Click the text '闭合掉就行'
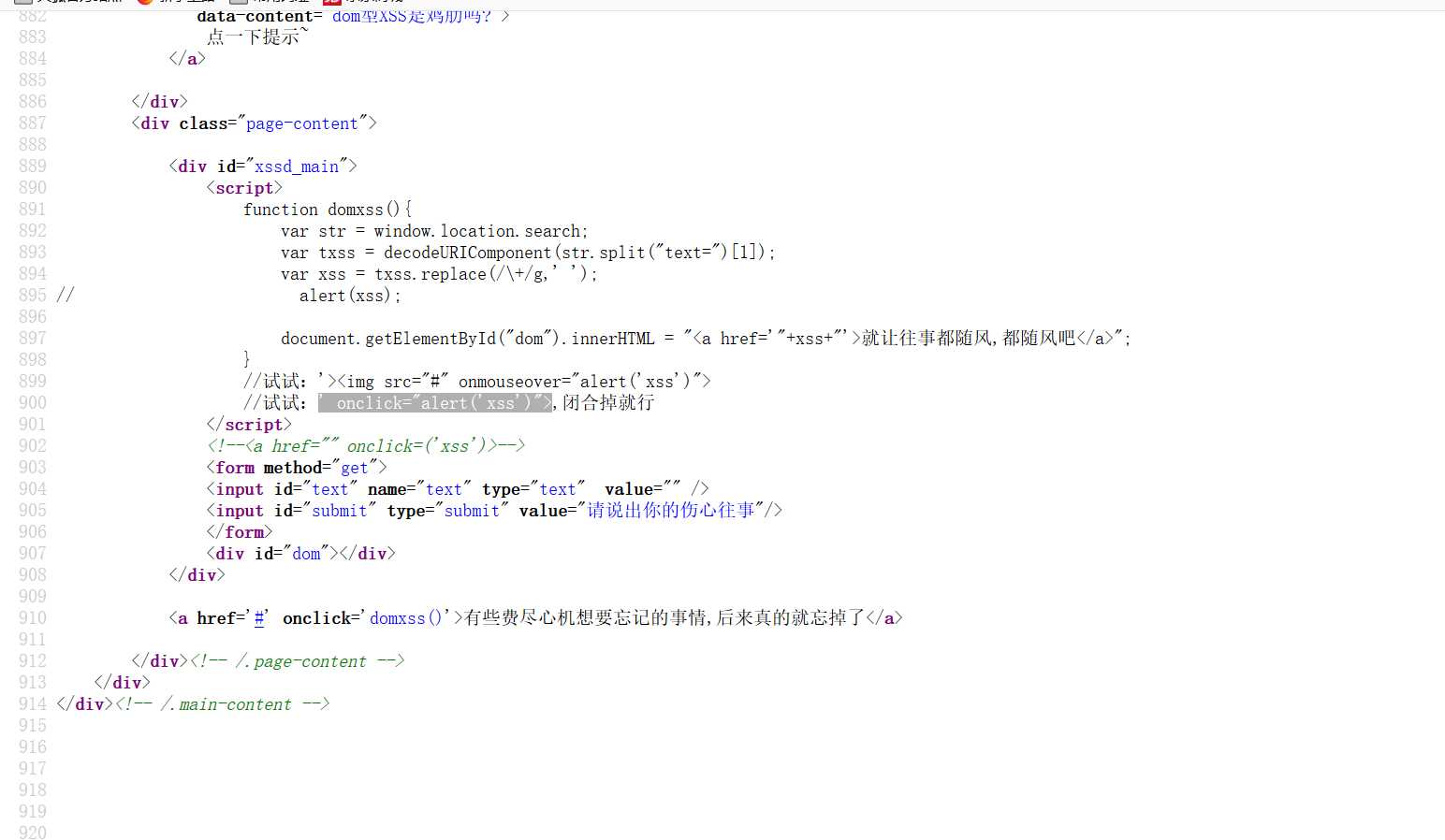The width and height of the screenshot is (1445, 840). (608, 402)
